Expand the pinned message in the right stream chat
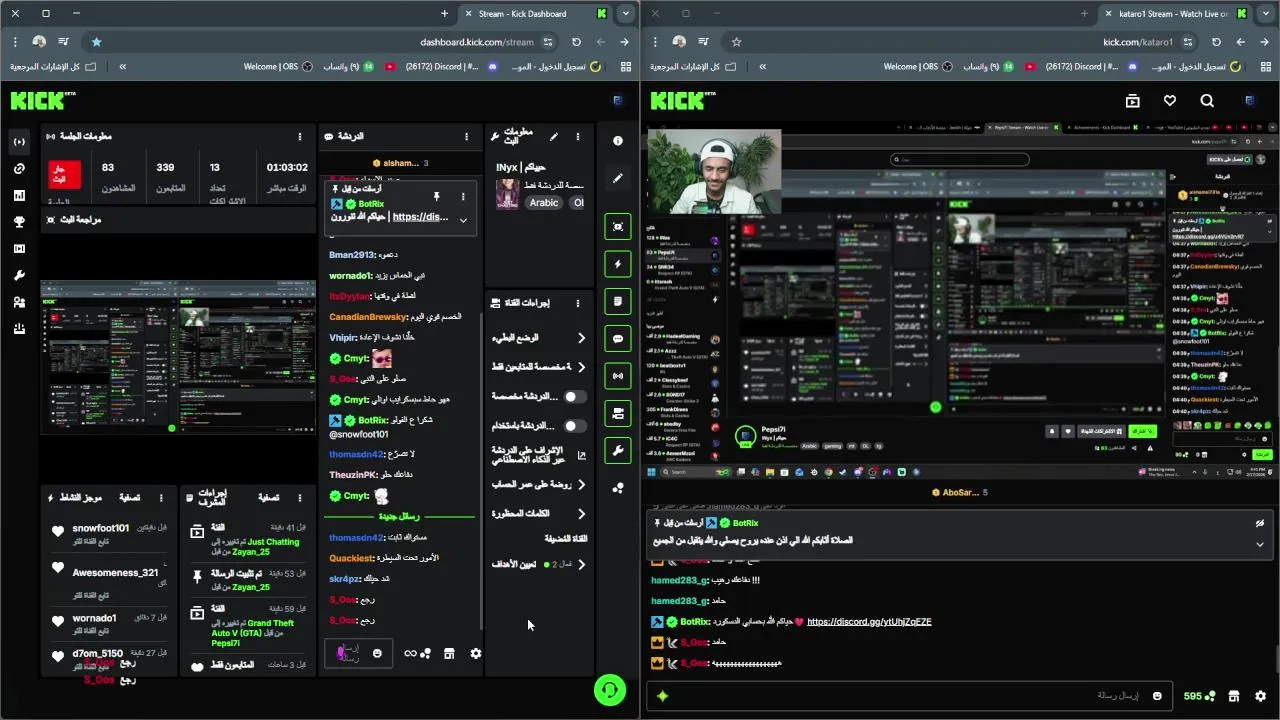This screenshot has height=720, width=1280. (1260, 545)
